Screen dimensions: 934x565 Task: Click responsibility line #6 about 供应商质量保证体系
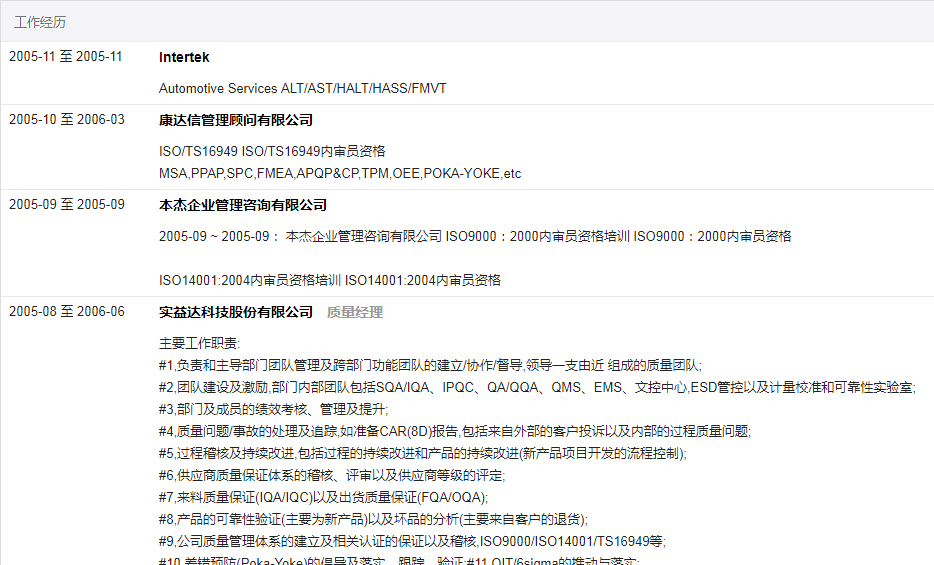point(332,476)
